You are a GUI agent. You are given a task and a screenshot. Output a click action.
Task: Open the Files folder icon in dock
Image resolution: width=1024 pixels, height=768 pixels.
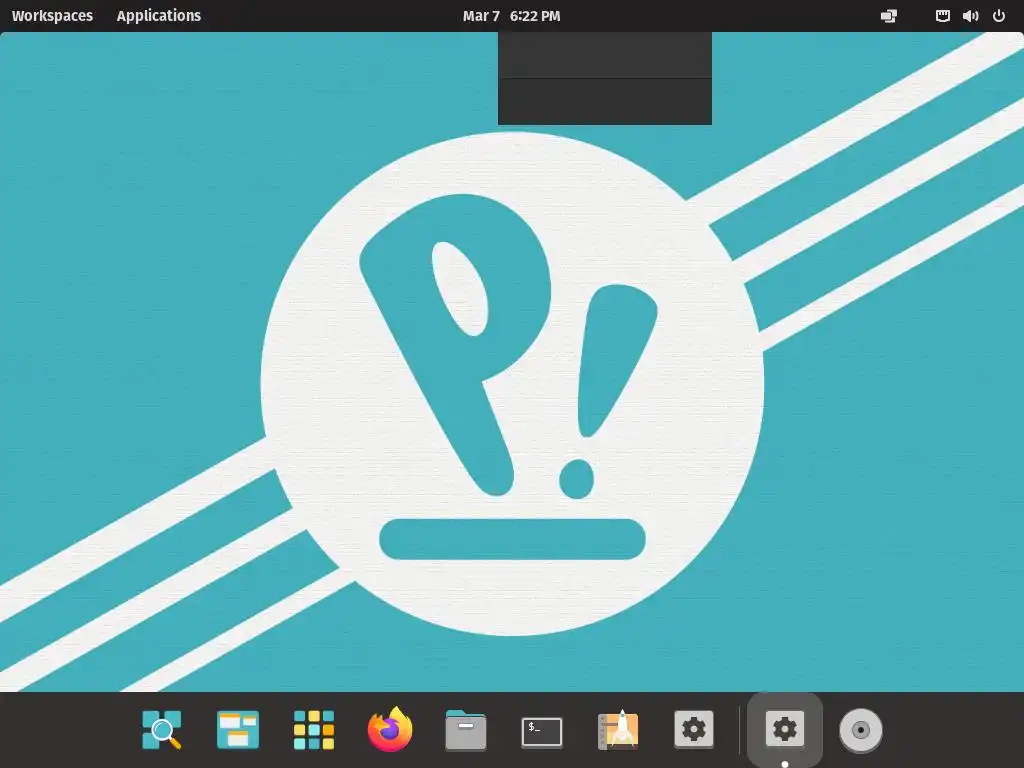466,729
